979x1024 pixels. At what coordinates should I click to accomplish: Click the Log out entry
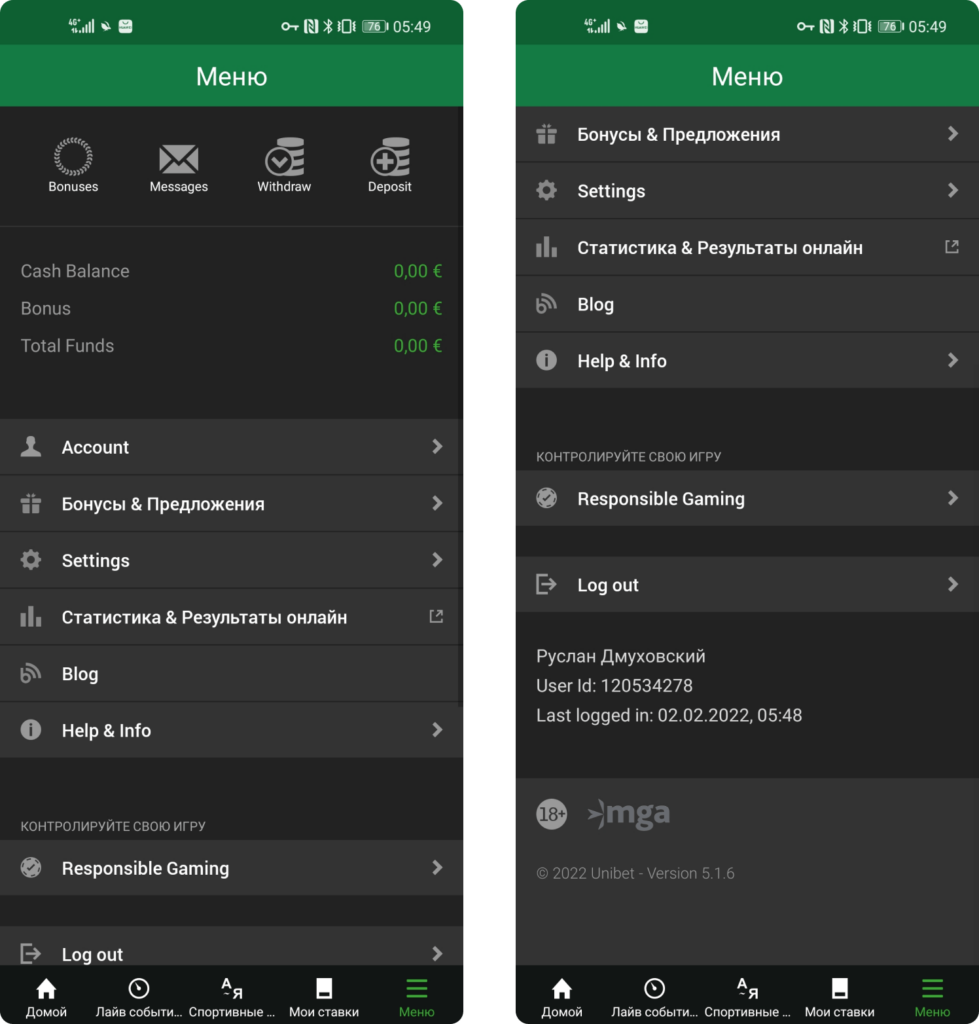[x=93, y=953]
